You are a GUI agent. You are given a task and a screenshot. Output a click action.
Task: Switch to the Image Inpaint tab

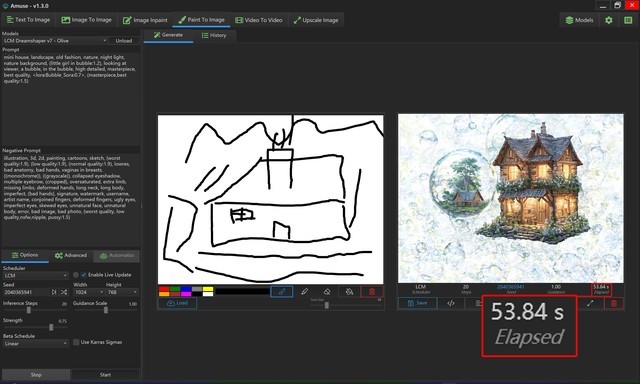click(x=145, y=20)
